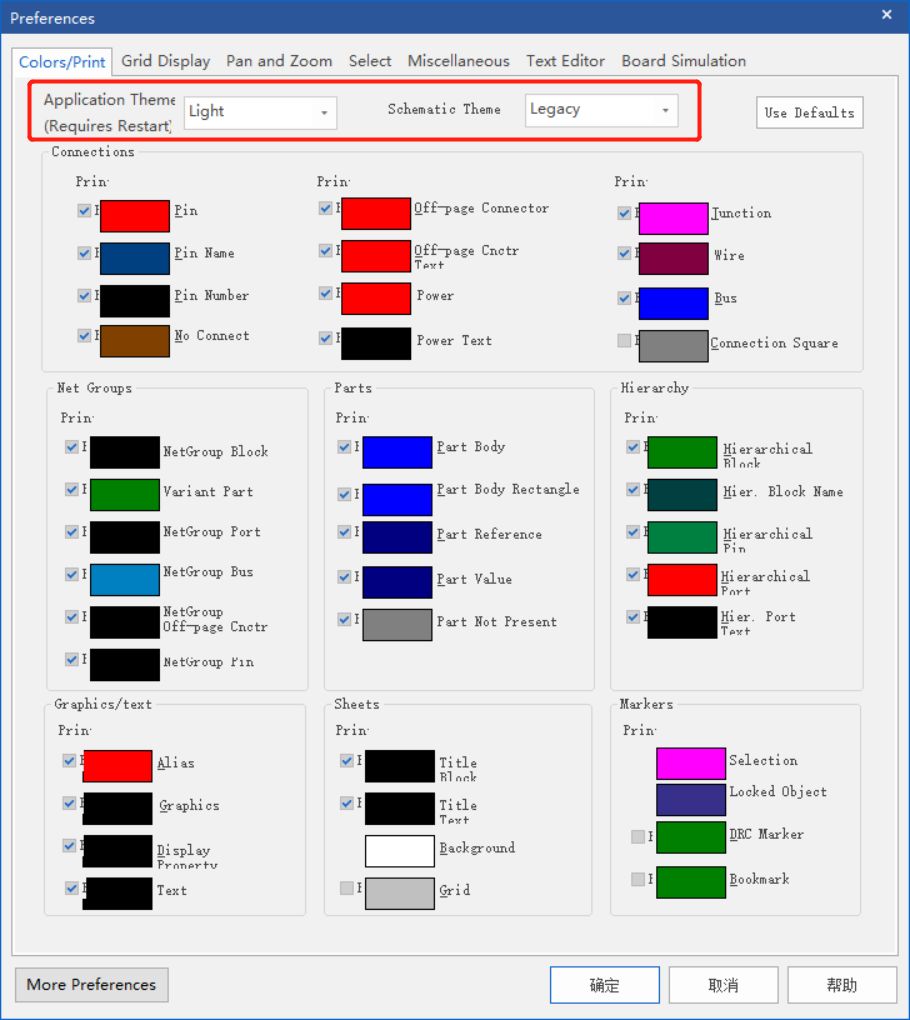
Task: Change the Grid color swatch
Action: 400,893
